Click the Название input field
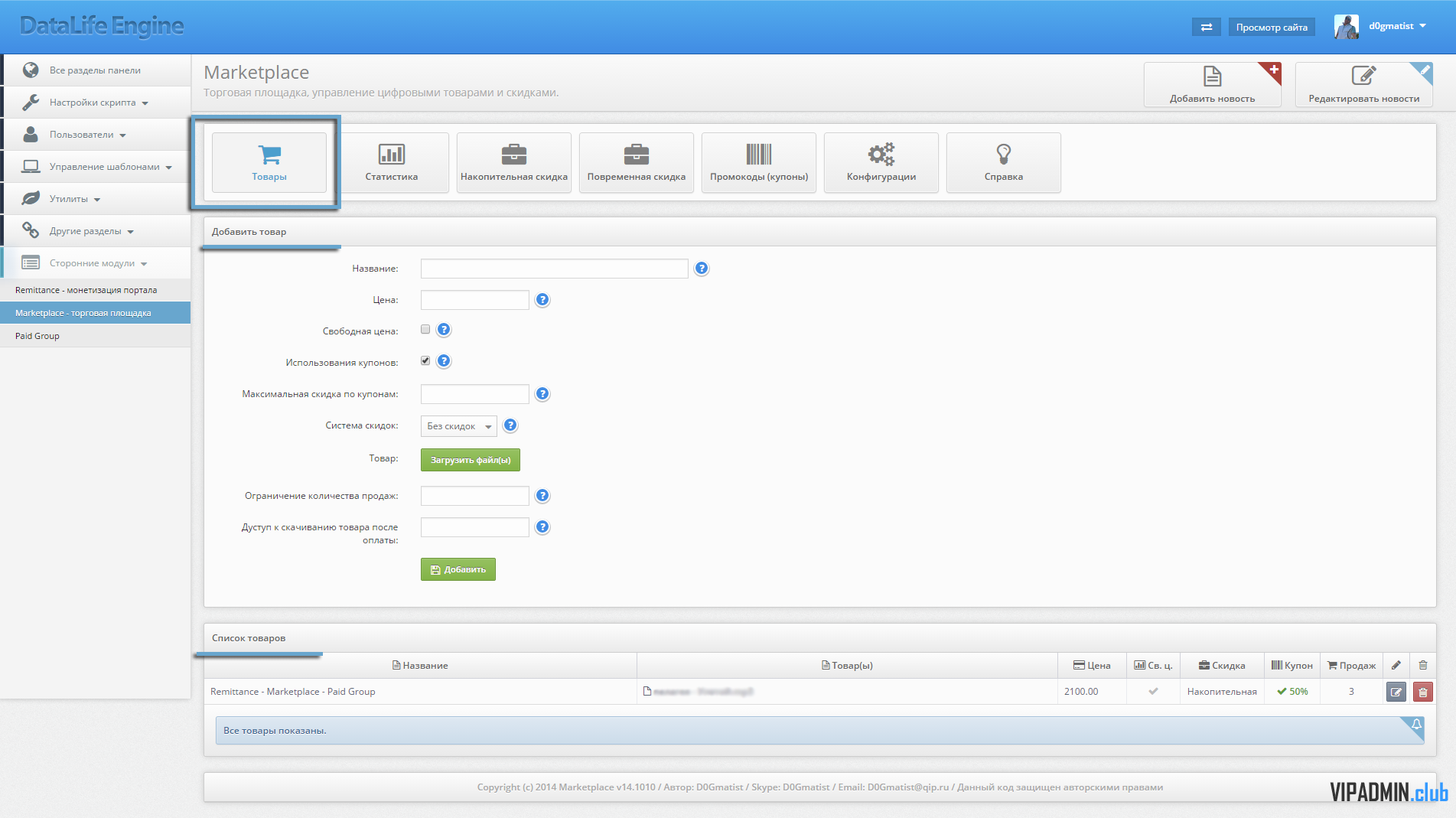This screenshot has height=818, width=1456. [x=555, y=269]
